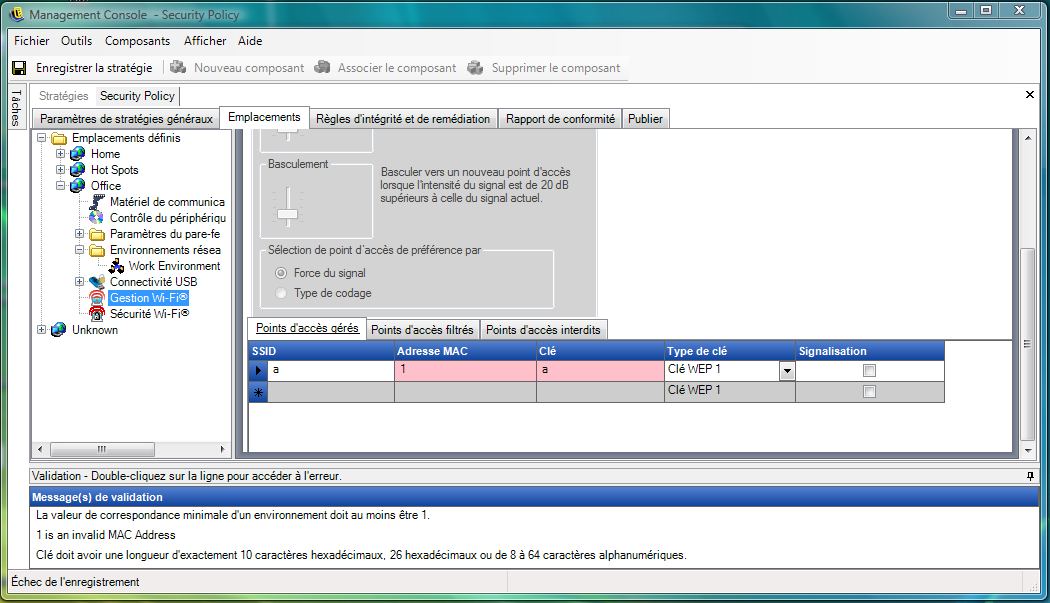Click the Home location globe icon
1050x603 pixels.
[x=78, y=154]
